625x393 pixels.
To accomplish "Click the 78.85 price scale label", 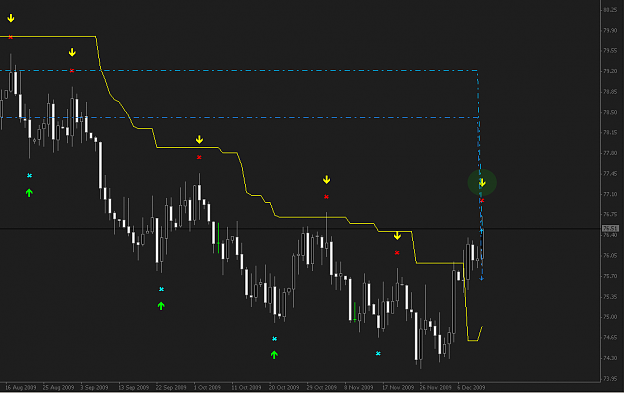I will tap(610, 92).
